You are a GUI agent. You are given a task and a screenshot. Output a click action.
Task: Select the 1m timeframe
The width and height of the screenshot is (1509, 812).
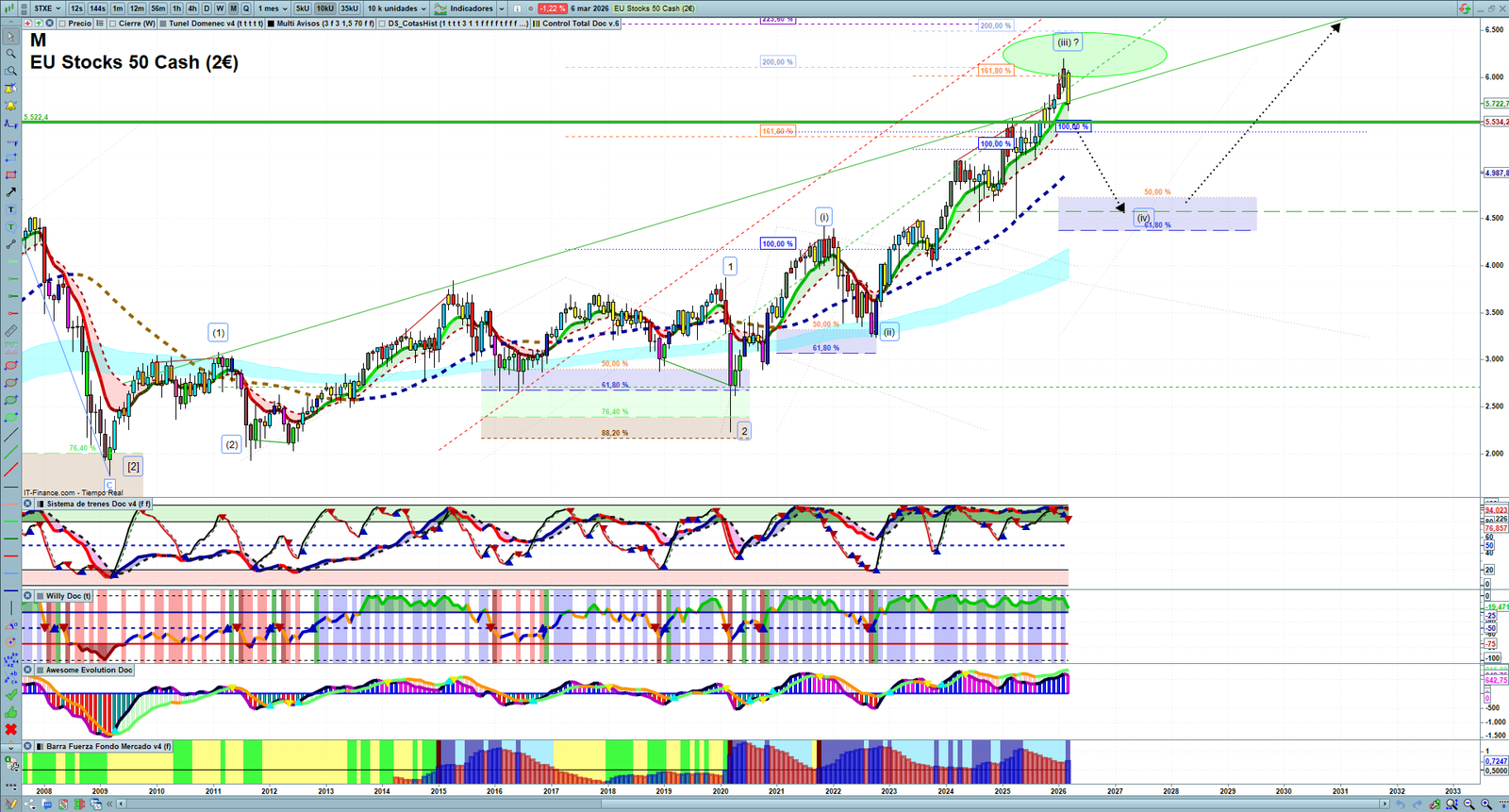pyautogui.click(x=117, y=8)
